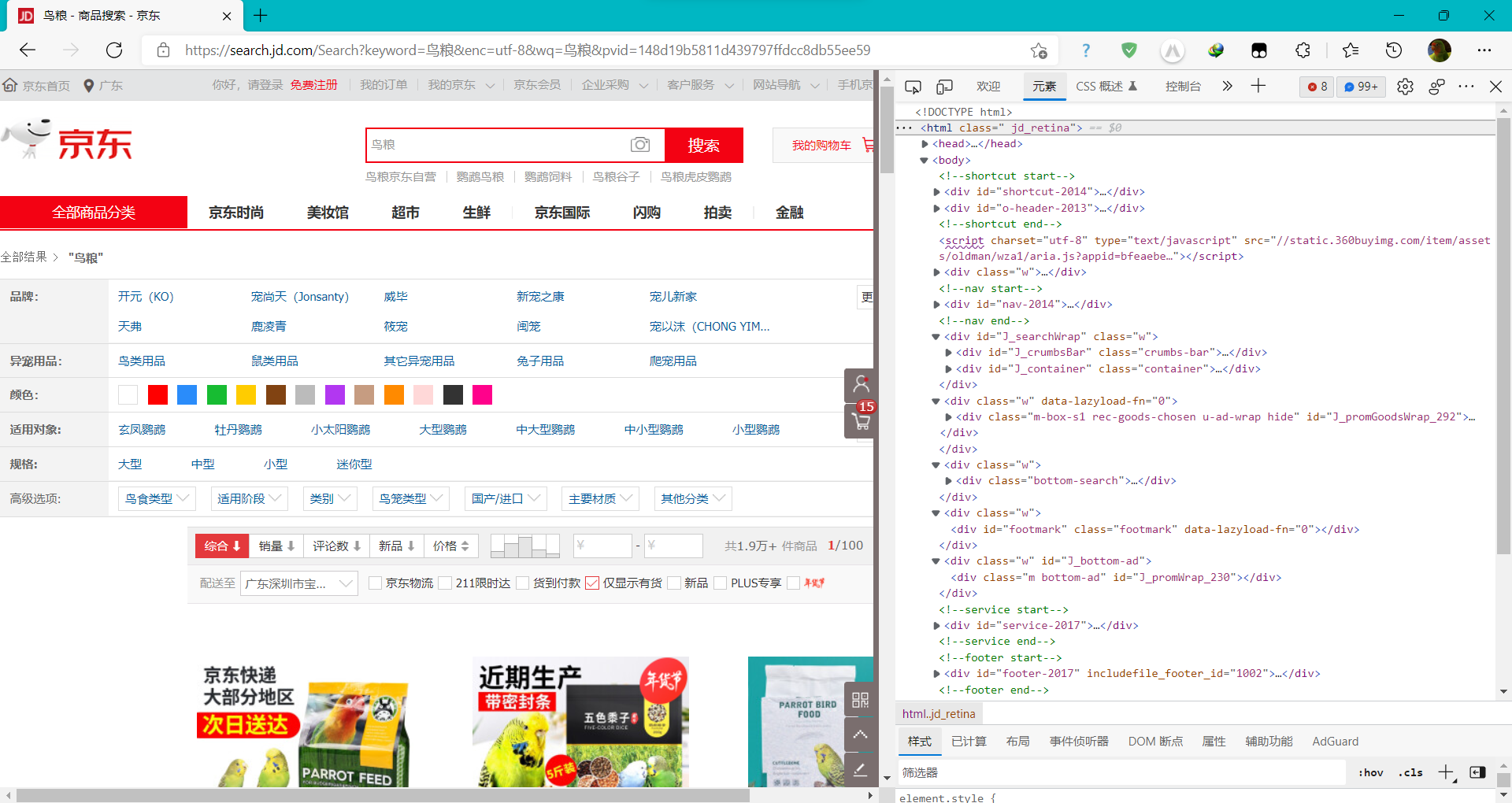Open 主要材质 dropdown filter

pyautogui.click(x=600, y=498)
